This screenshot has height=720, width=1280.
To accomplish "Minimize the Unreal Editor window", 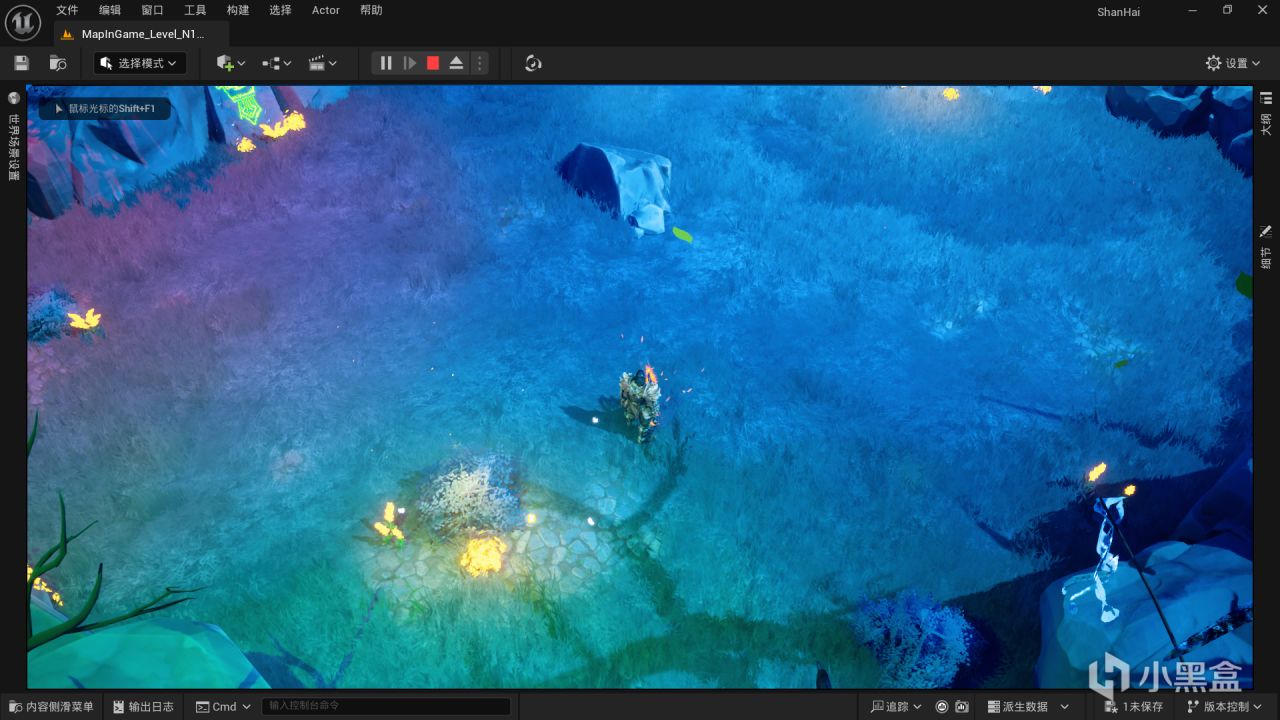I will (x=1192, y=10).
